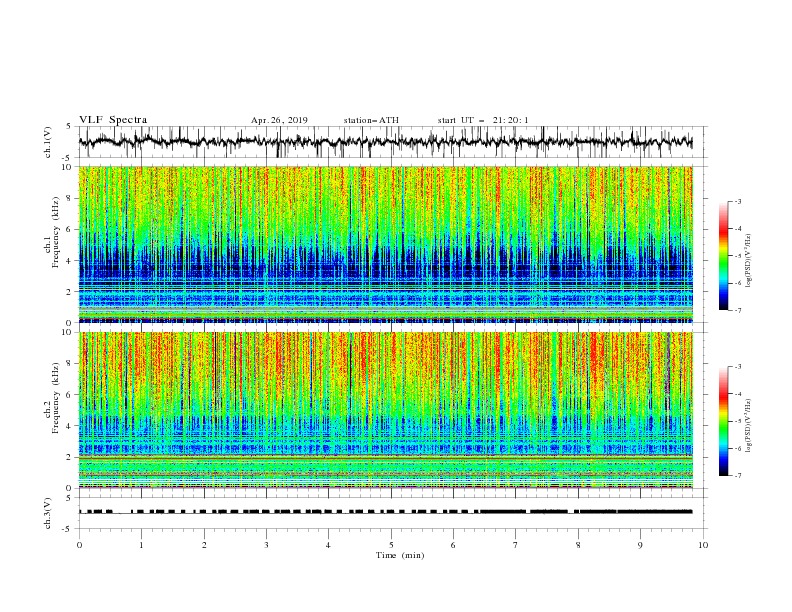792x612 pixels.
Task: Click time axis tick label "8"
Action: click(x=578, y=545)
